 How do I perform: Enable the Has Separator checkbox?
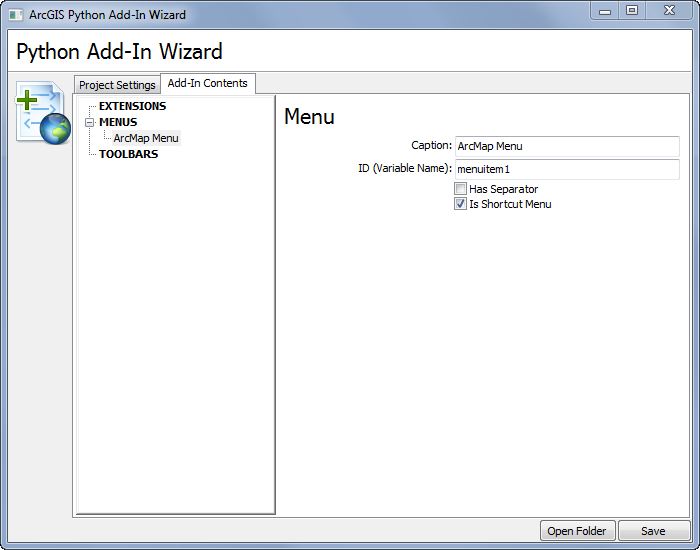pos(460,189)
